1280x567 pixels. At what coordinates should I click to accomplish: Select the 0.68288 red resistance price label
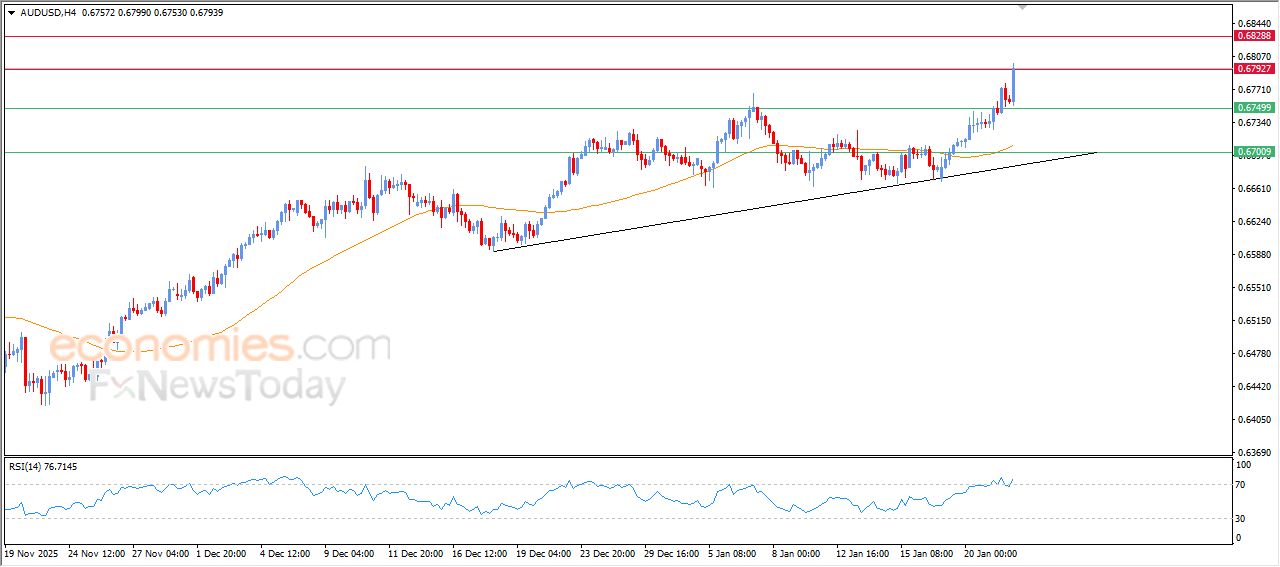tap(1254, 36)
